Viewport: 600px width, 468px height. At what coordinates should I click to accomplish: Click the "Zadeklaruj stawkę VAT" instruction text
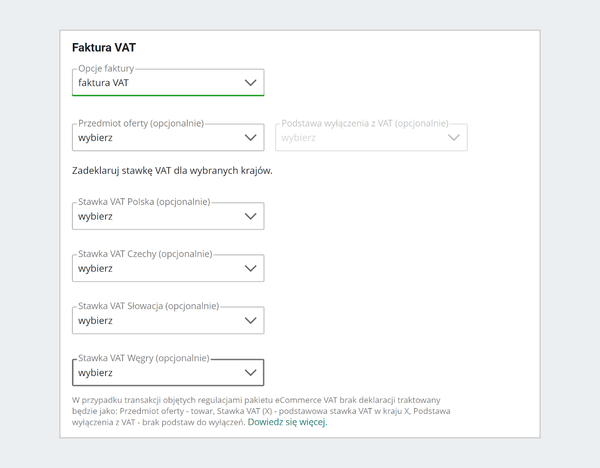pyautogui.click(x=172, y=170)
